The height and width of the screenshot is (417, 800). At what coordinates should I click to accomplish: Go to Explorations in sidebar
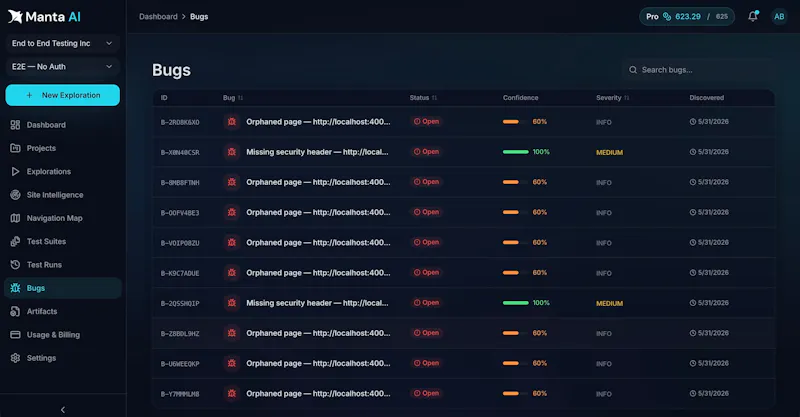pyautogui.click(x=62, y=171)
